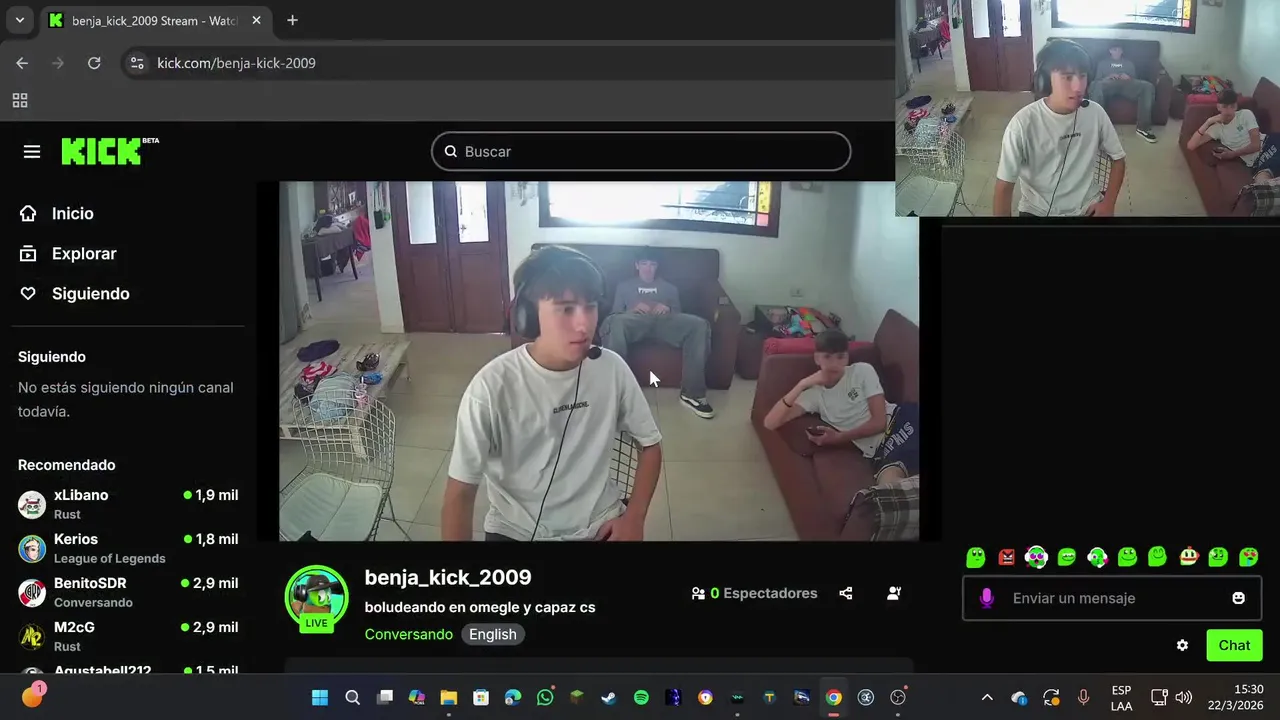Click the ESP LAA language indicator
This screenshot has width=1280, height=720.
click(1122, 698)
